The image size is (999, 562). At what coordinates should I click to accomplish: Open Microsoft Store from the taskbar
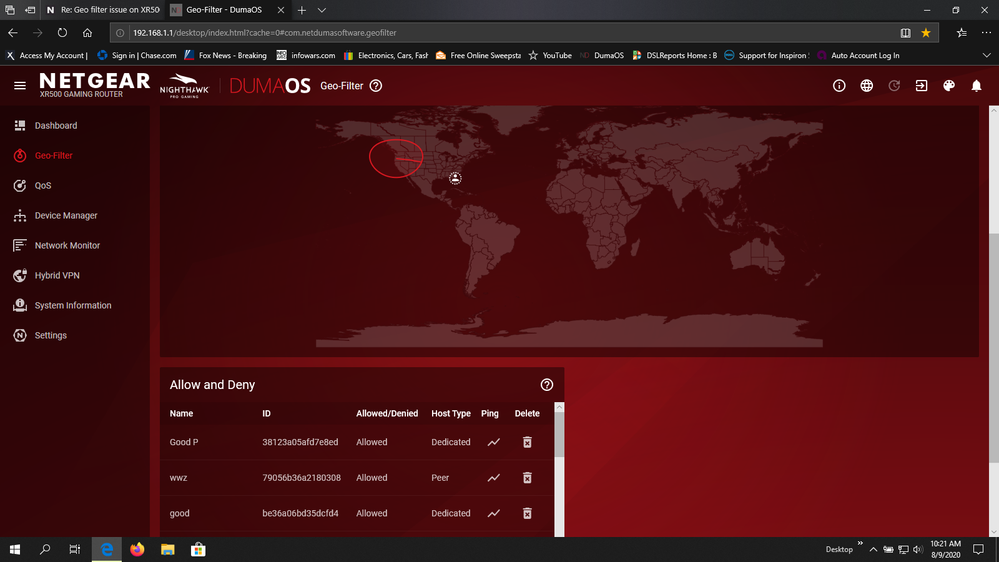(198, 549)
